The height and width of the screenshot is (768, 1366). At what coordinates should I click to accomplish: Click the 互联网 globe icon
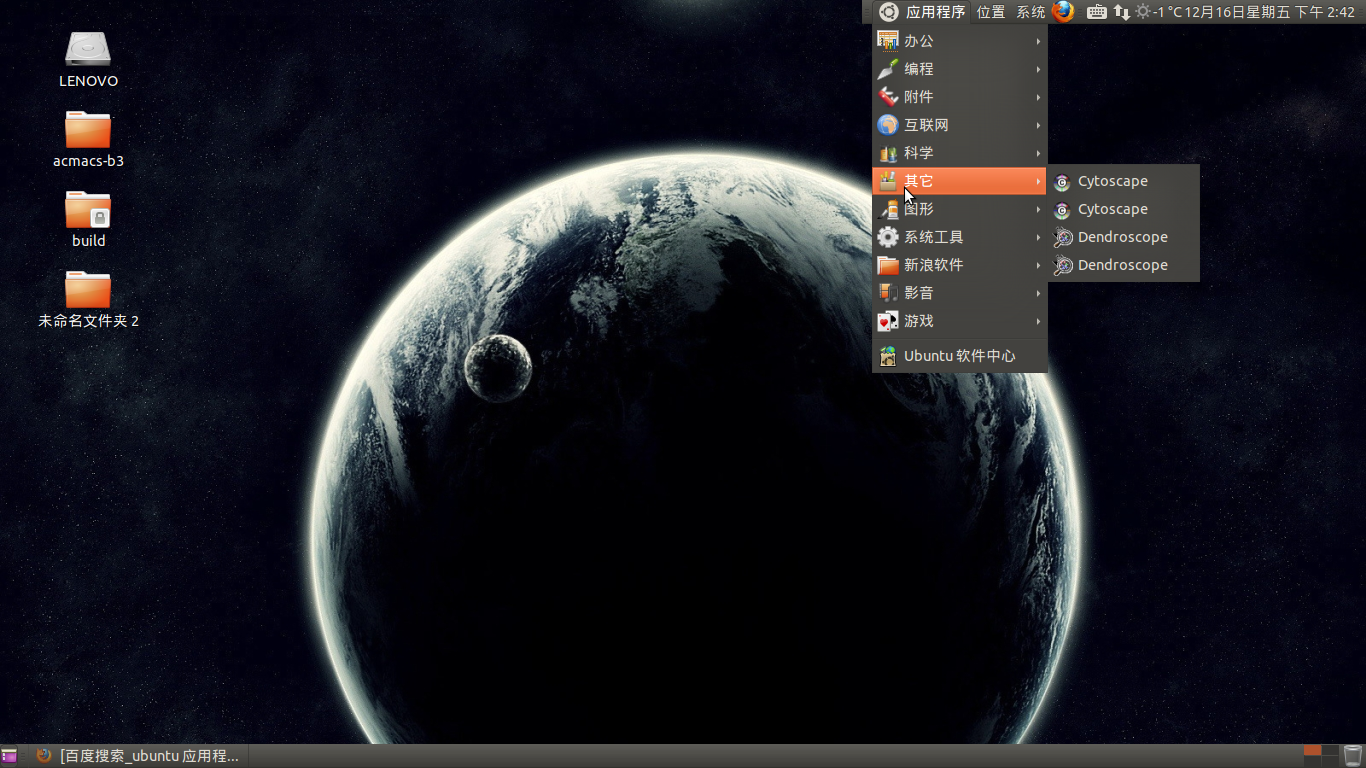888,125
